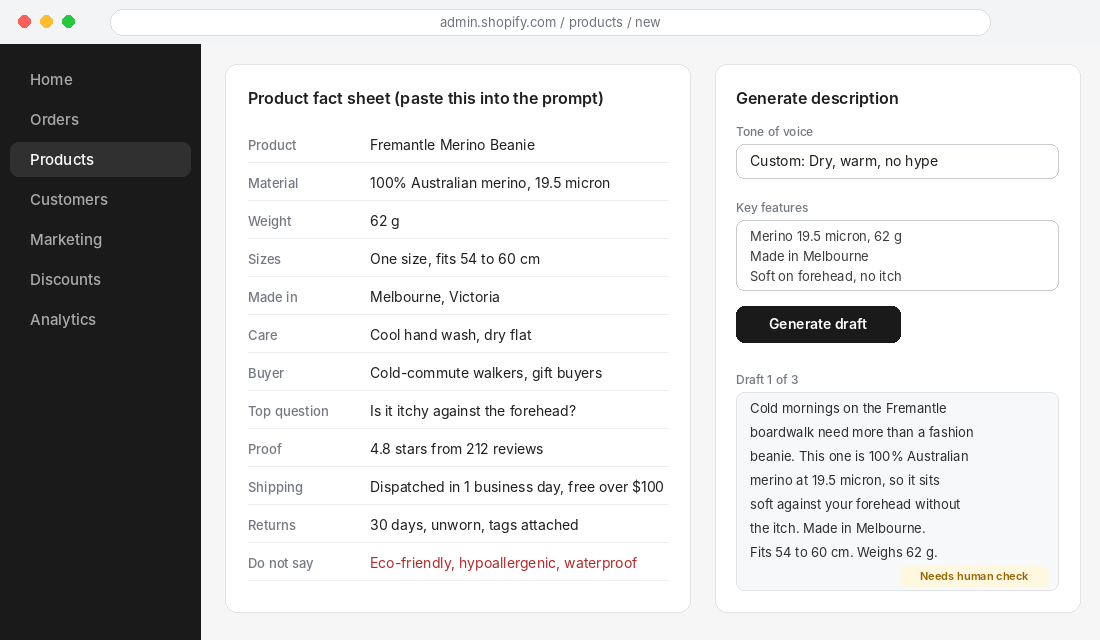Viewport: 1100px width, 640px height.
Task: Click the yellow minimize window button
Action: [46, 22]
